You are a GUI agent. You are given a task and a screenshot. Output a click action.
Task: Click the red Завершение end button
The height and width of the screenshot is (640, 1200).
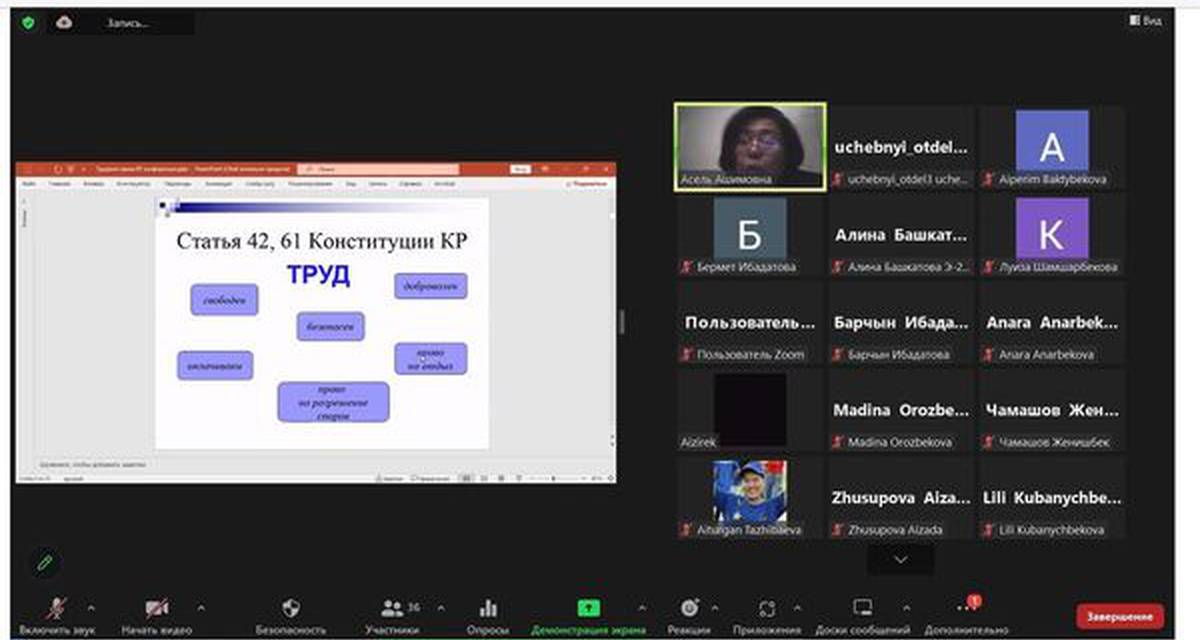click(1120, 616)
